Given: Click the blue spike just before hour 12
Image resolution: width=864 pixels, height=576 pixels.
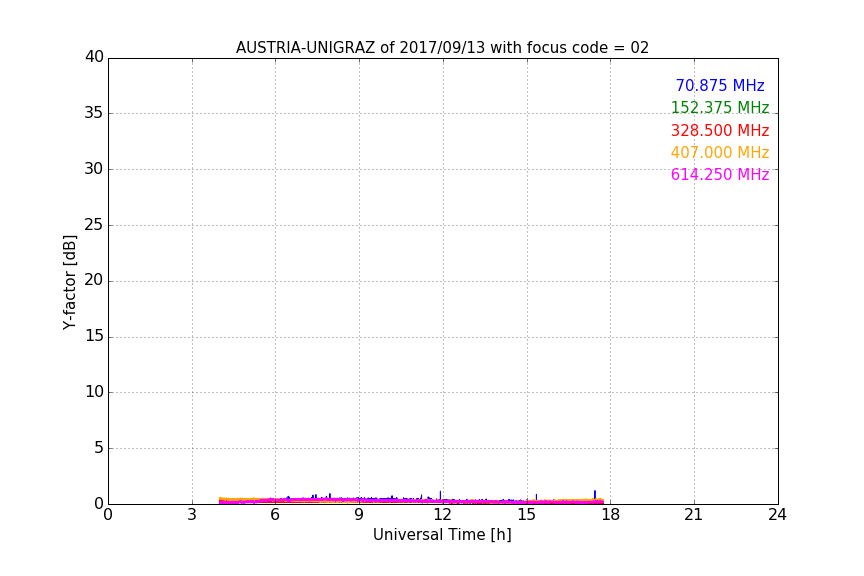Looking at the screenshot, I should coord(440,495).
